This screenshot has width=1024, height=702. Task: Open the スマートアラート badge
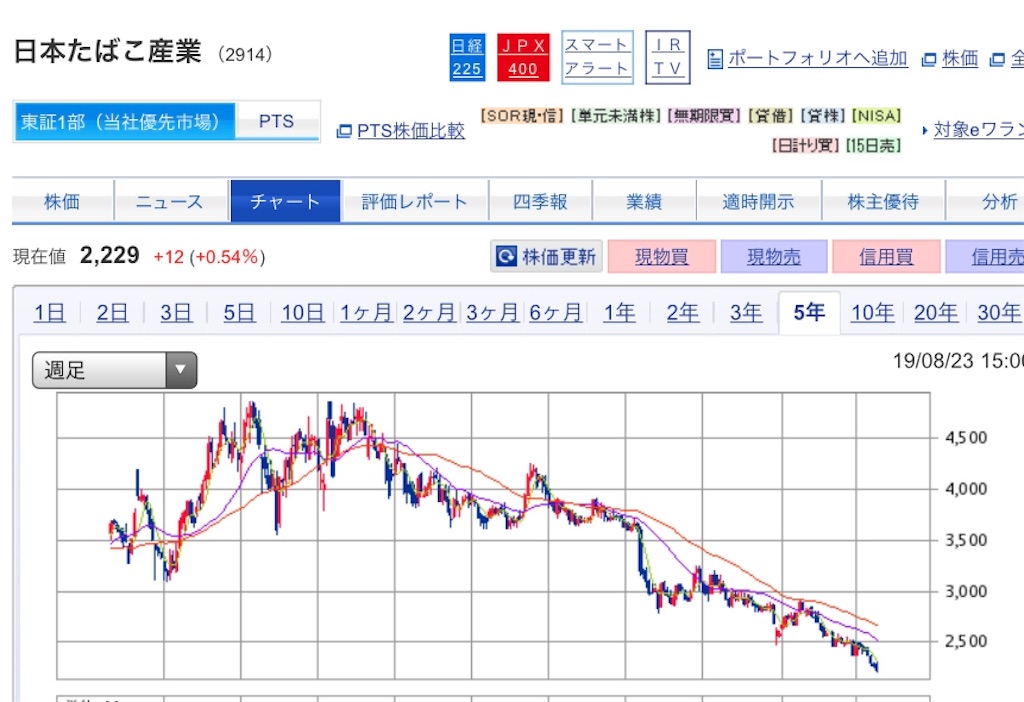pos(597,57)
